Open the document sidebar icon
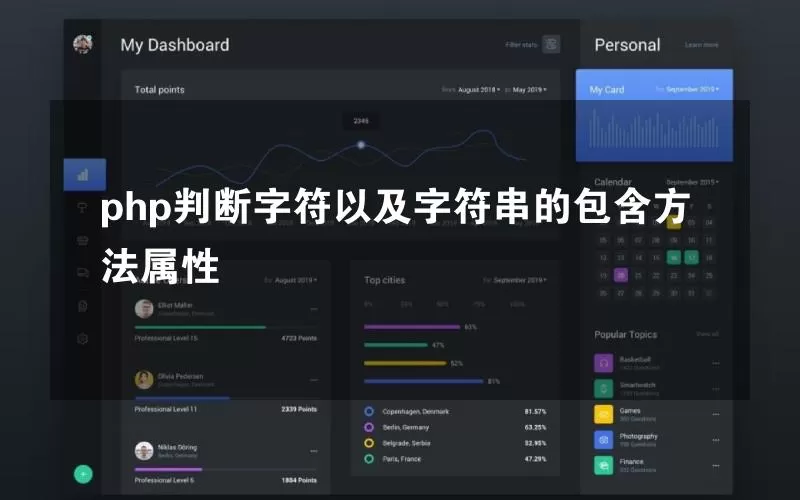This screenshot has width=800, height=500. tap(83, 306)
